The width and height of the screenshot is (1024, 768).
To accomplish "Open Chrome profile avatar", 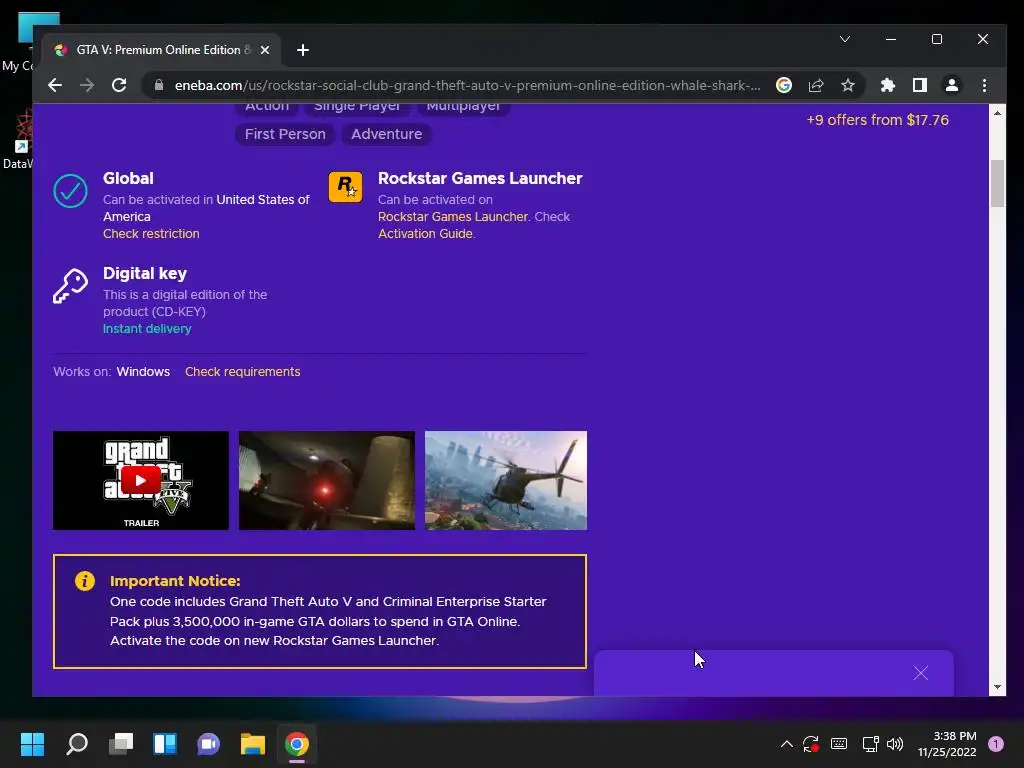I will (952, 86).
